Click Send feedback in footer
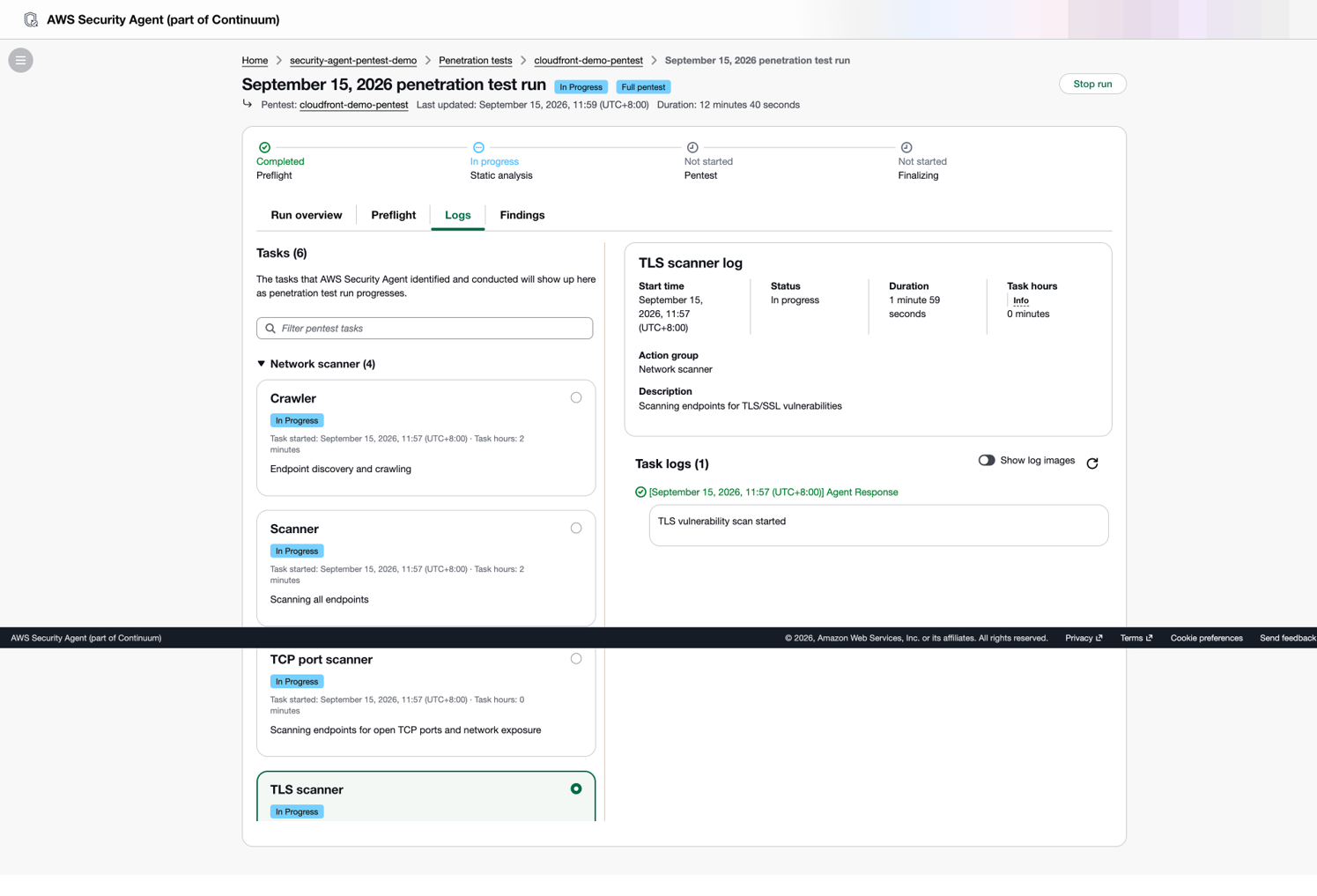The image size is (1317, 896). click(x=1288, y=638)
